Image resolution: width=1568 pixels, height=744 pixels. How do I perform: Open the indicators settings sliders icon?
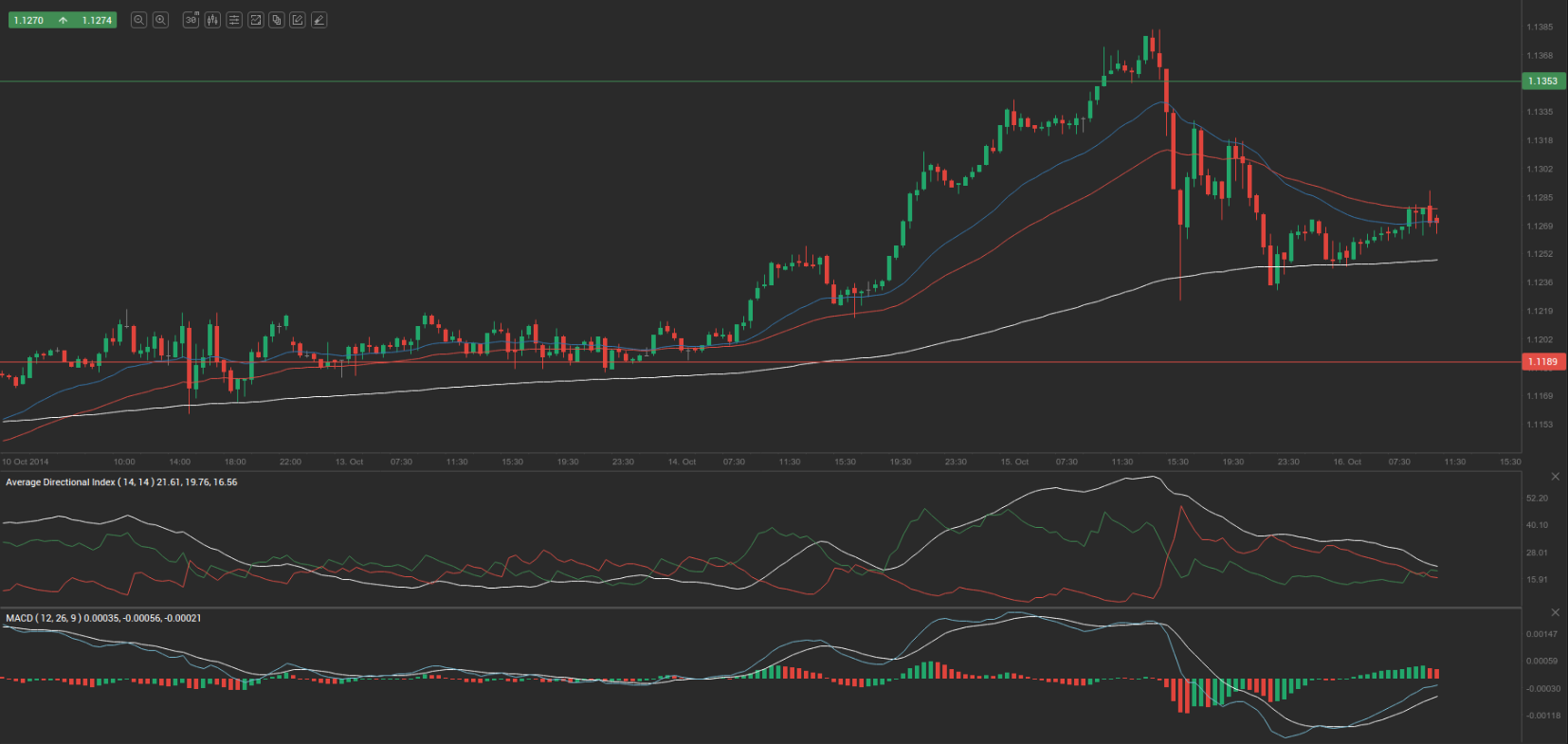[234, 20]
